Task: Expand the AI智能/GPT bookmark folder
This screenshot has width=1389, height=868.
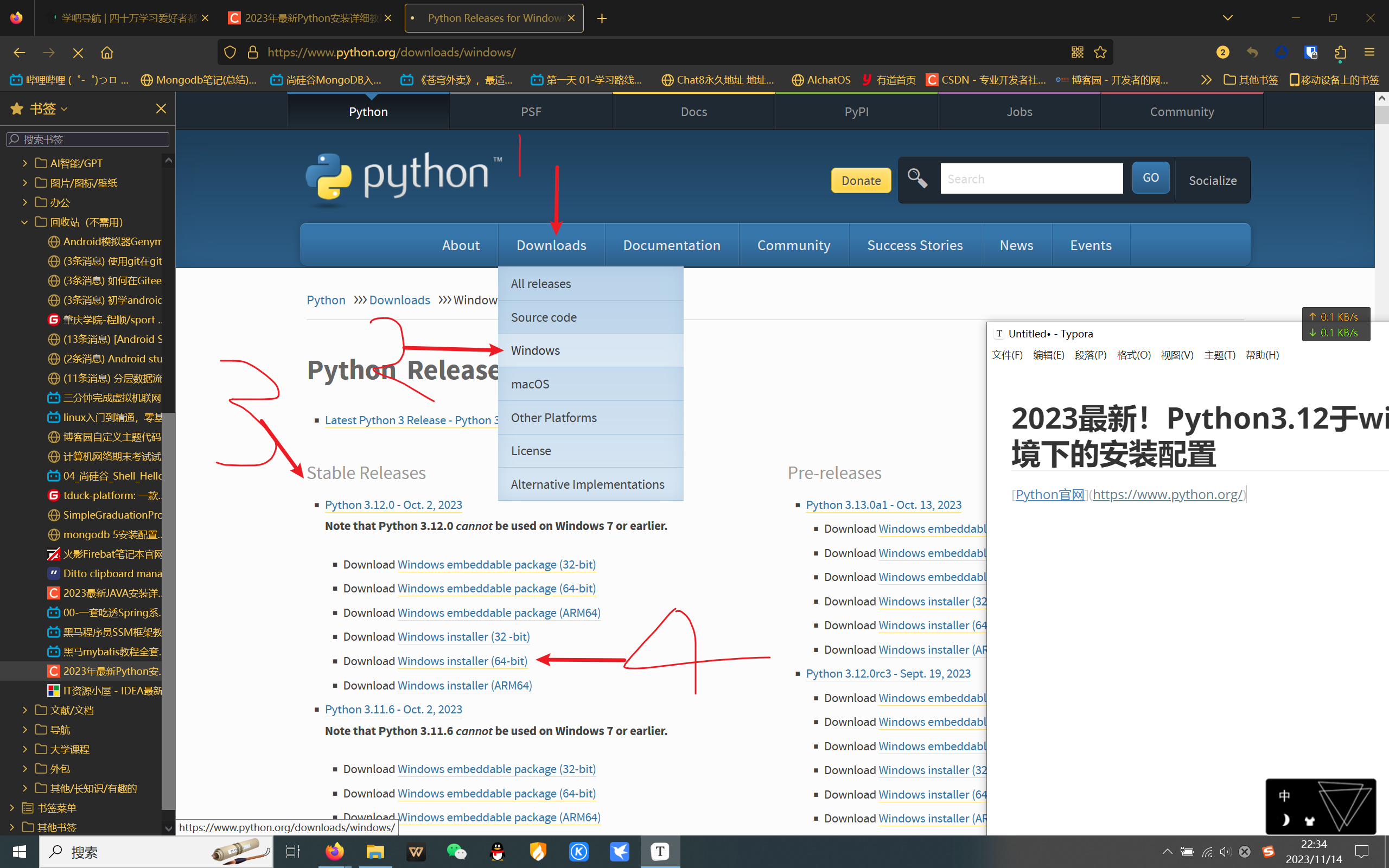Action: [x=24, y=164]
